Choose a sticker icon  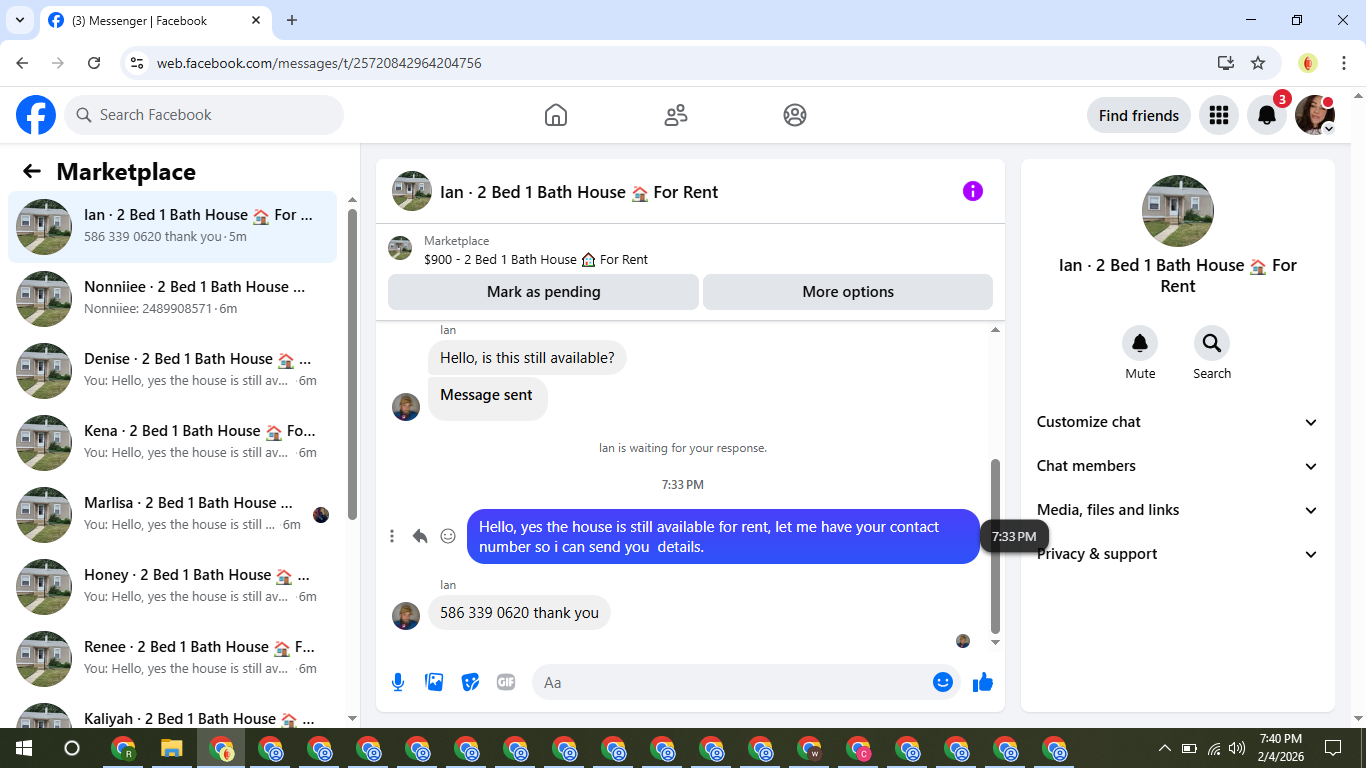click(x=470, y=682)
